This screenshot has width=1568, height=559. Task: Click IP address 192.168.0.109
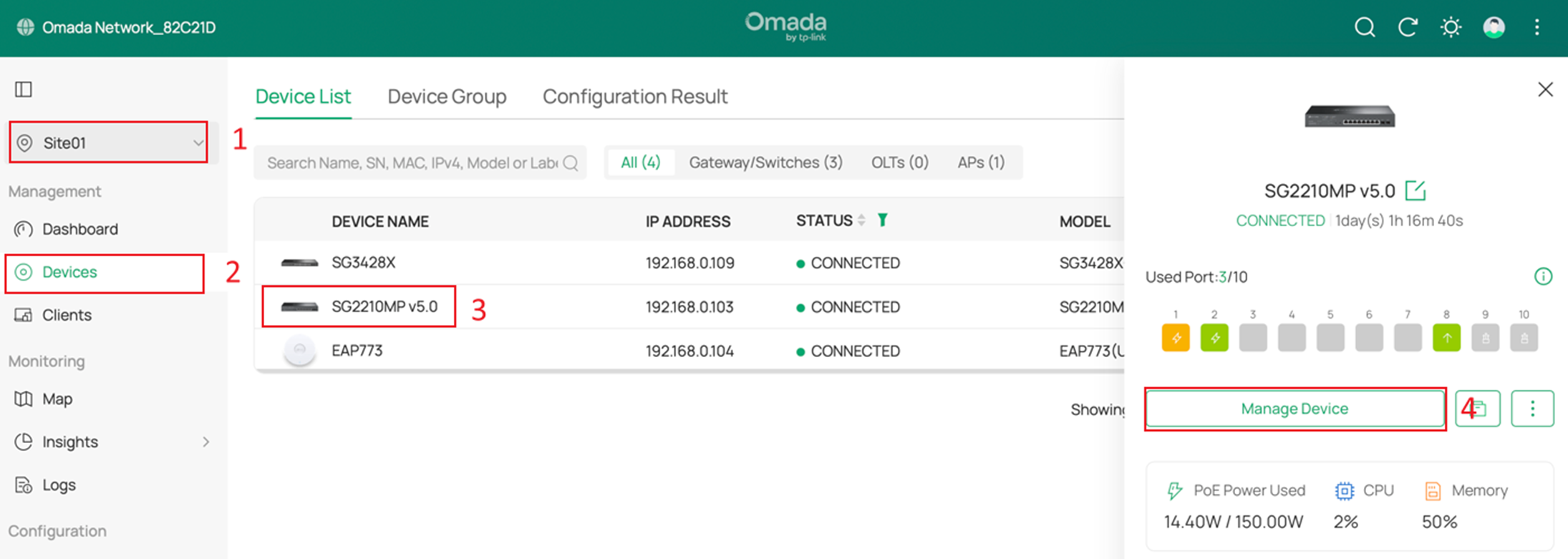click(x=690, y=263)
